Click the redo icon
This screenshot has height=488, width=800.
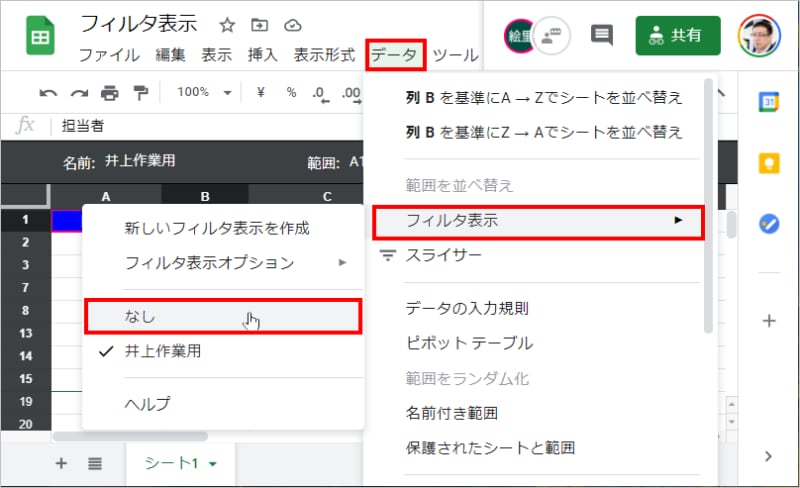click(x=79, y=93)
